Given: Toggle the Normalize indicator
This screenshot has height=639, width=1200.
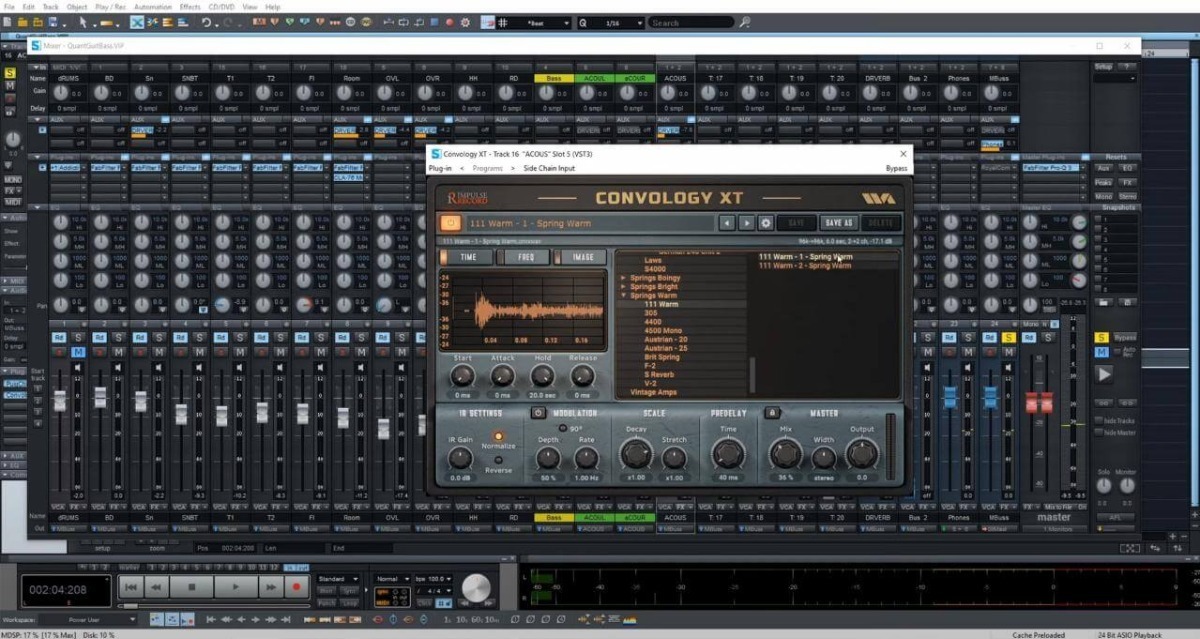Looking at the screenshot, I should tap(498, 436).
